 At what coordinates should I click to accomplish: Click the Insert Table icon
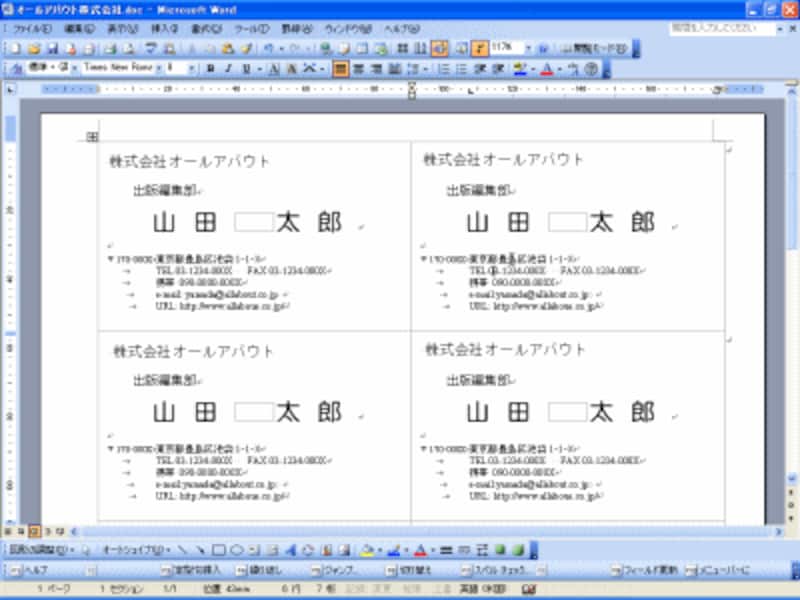pyautogui.click(x=362, y=48)
